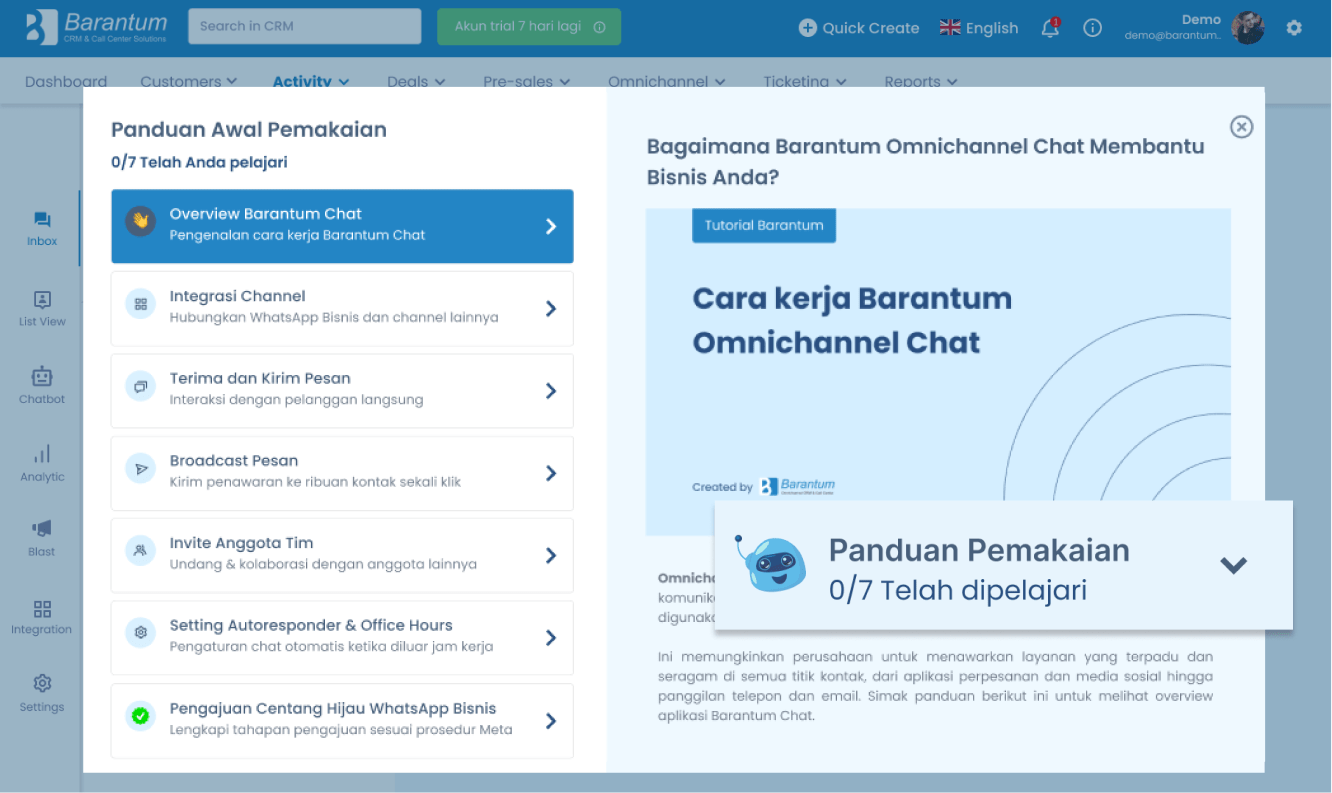The width and height of the screenshot is (1332, 793).
Task: Select the Invite Anggota Tim guide title
Action: pyautogui.click(x=241, y=543)
